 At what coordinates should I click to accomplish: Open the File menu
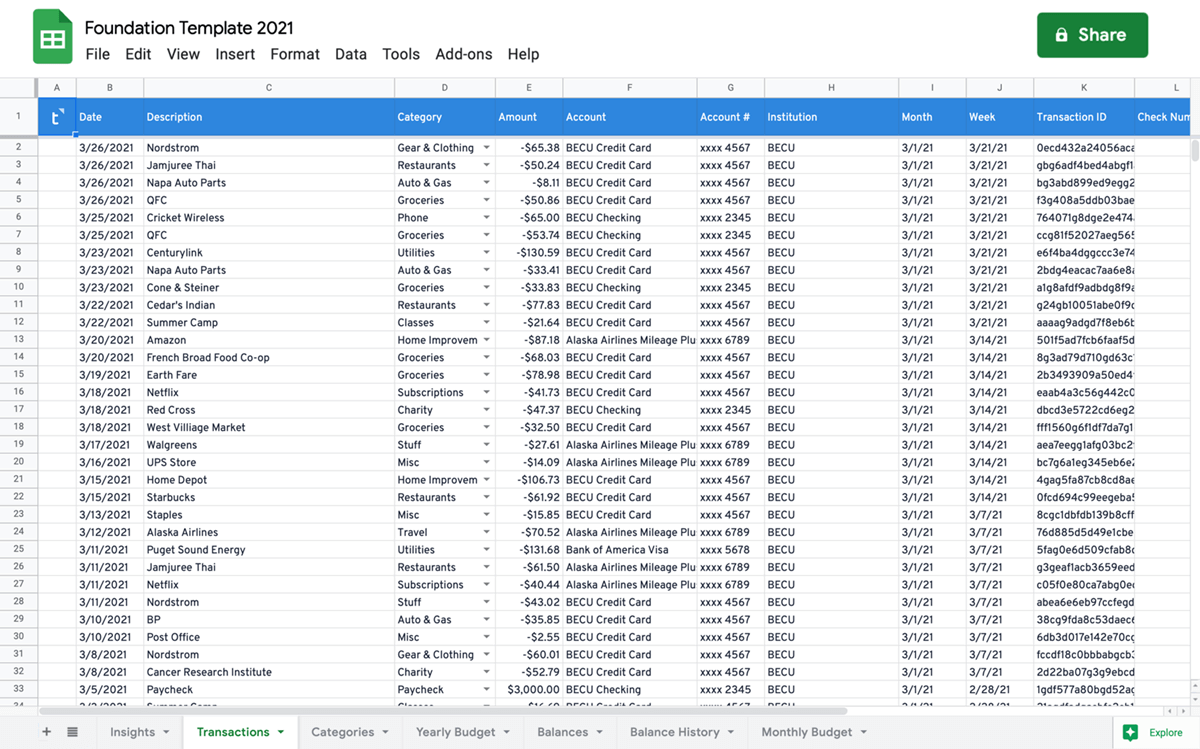tap(98, 54)
